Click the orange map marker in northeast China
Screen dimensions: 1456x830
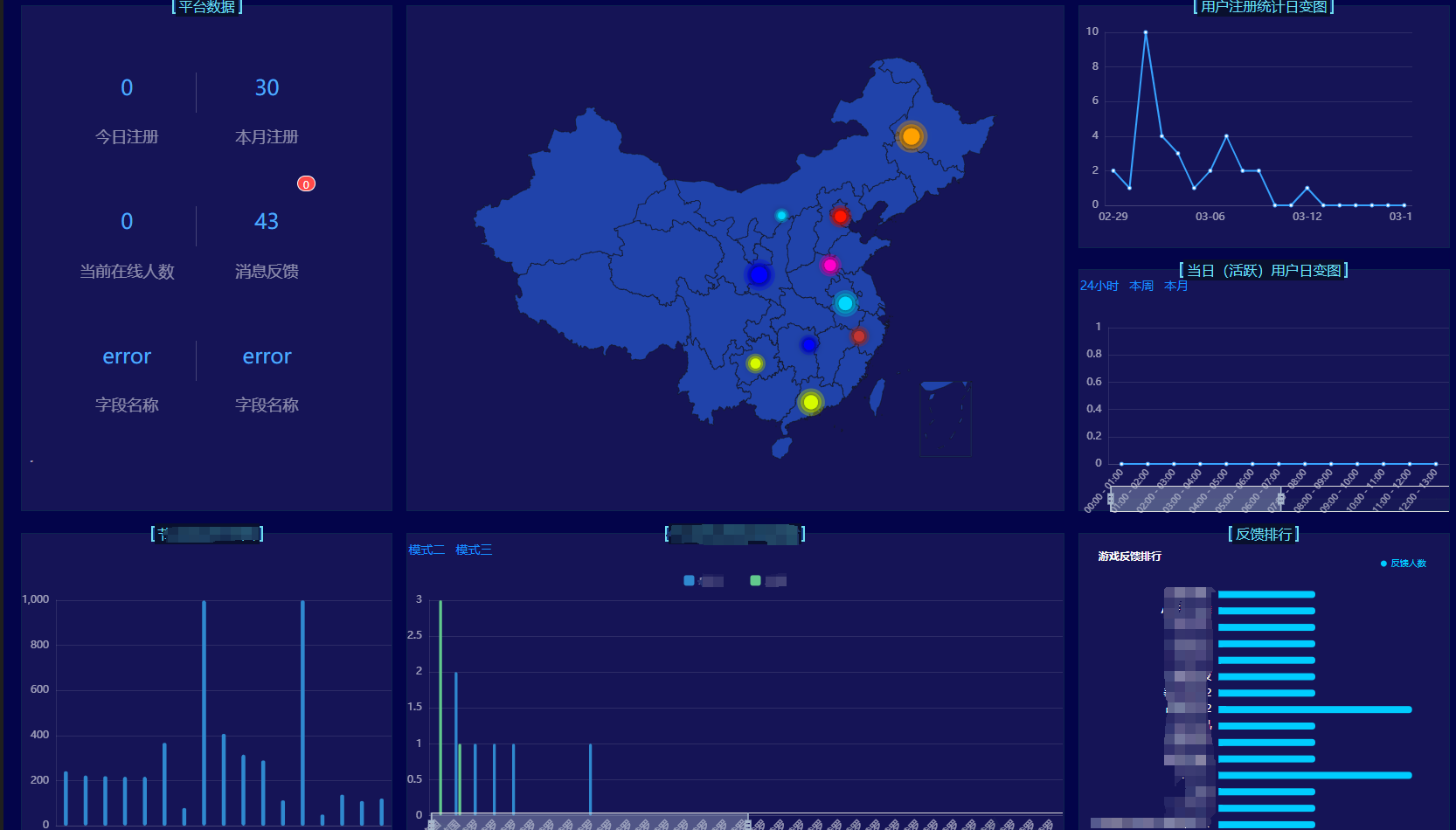(911, 136)
